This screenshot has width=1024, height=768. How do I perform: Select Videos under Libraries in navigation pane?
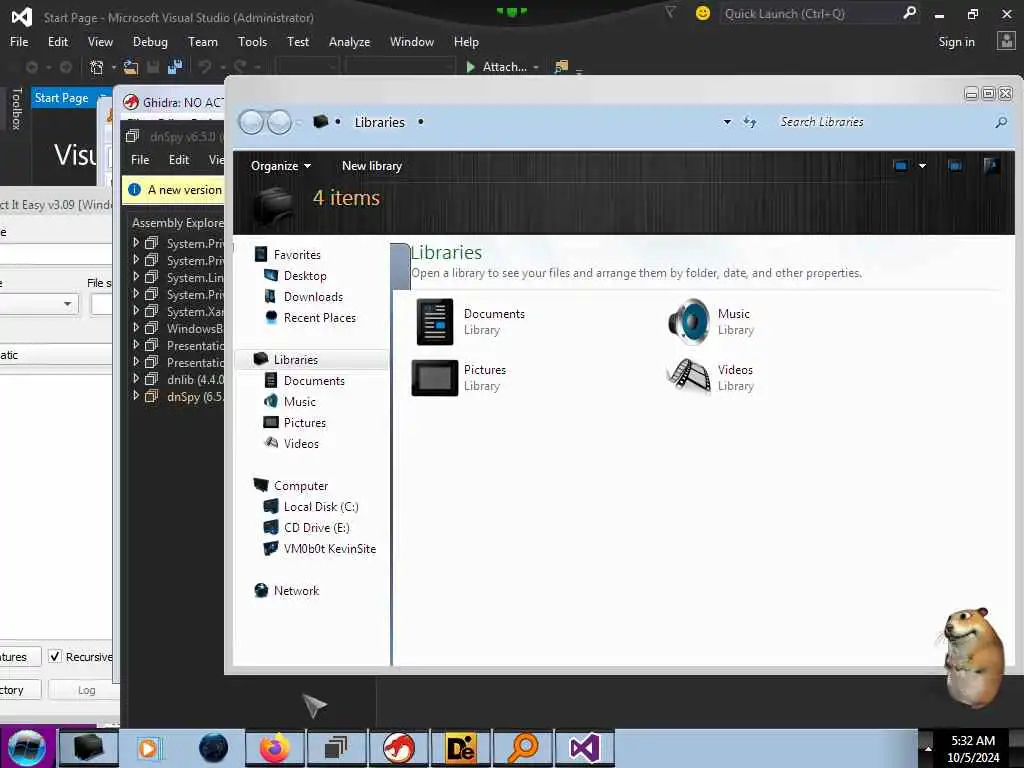[301, 443]
